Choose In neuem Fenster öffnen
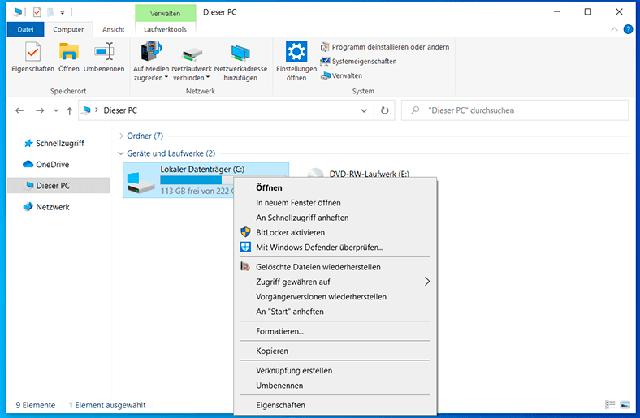640x418 pixels. point(336,203)
